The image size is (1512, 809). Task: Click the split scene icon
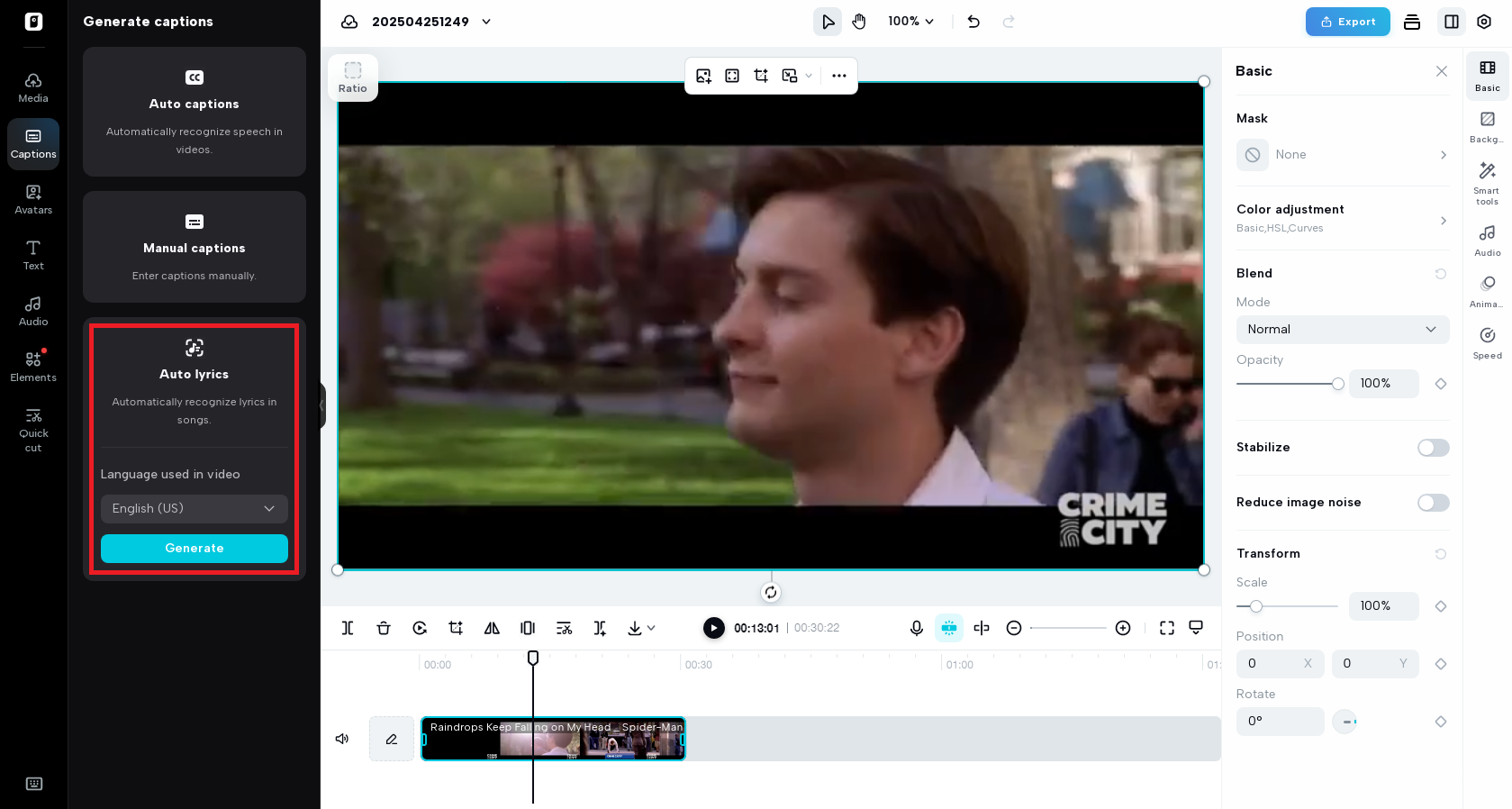(600, 628)
